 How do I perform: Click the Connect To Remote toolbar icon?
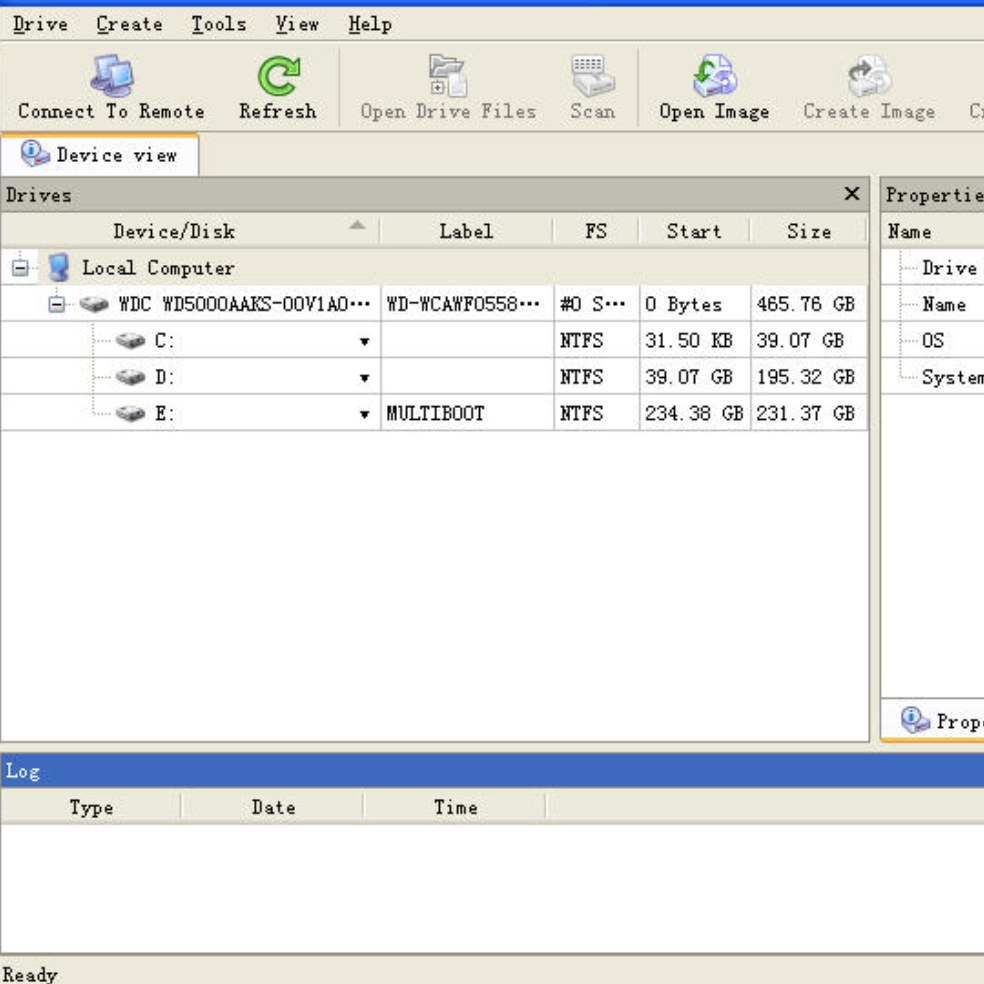(111, 76)
